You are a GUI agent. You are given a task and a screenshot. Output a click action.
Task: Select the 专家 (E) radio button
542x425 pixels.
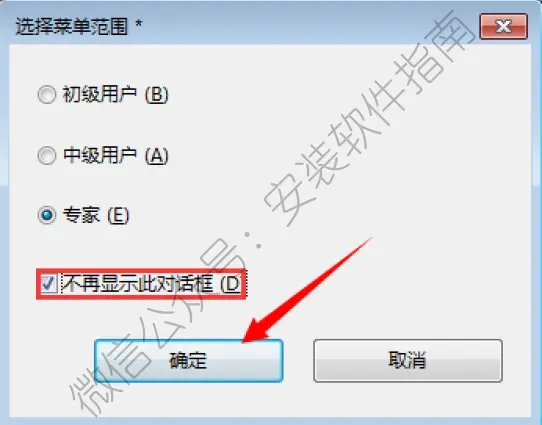pos(47,215)
